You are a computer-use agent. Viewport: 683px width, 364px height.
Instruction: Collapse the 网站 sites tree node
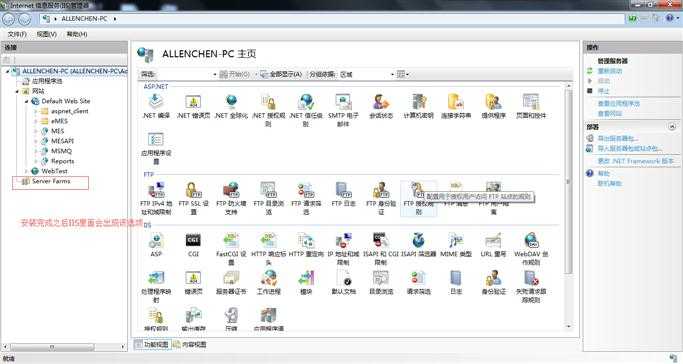(17, 91)
